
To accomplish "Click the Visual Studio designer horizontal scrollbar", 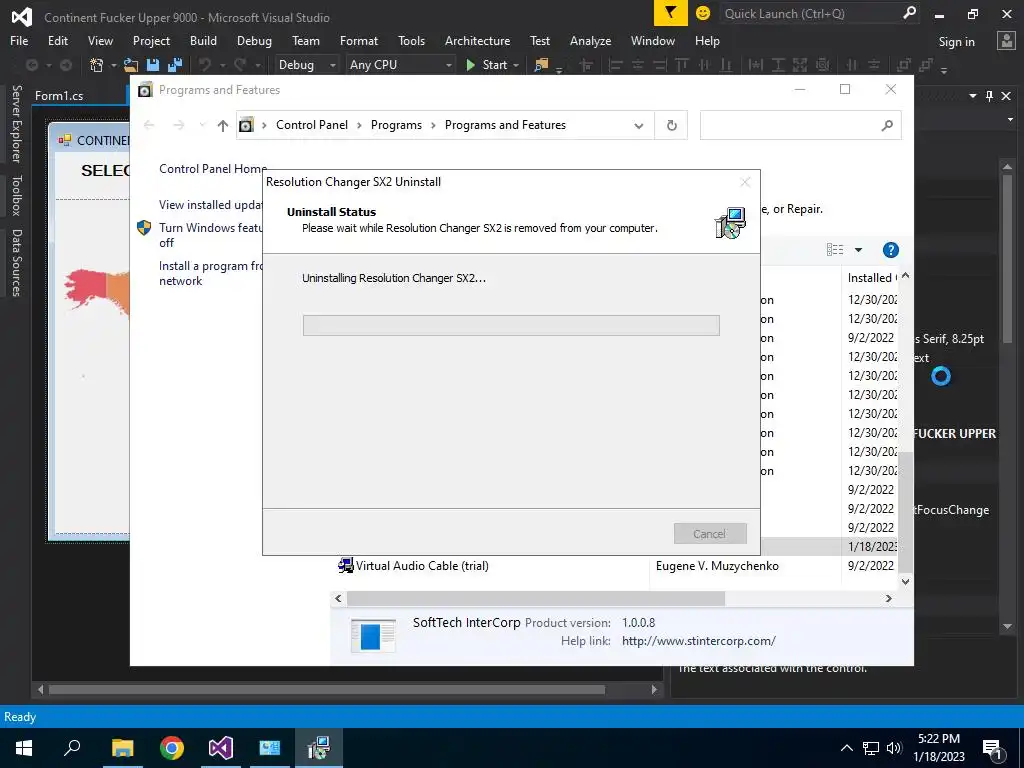I will [327, 689].
